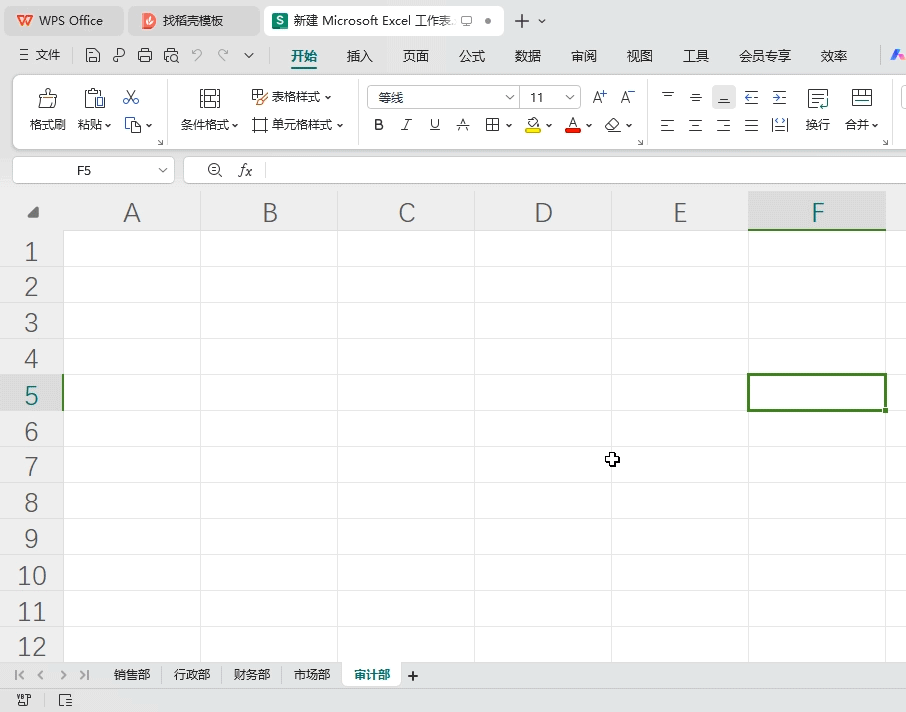This screenshot has width=906, height=712.
Task: Click the Decrease Indent icon
Action: pos(751,97)
